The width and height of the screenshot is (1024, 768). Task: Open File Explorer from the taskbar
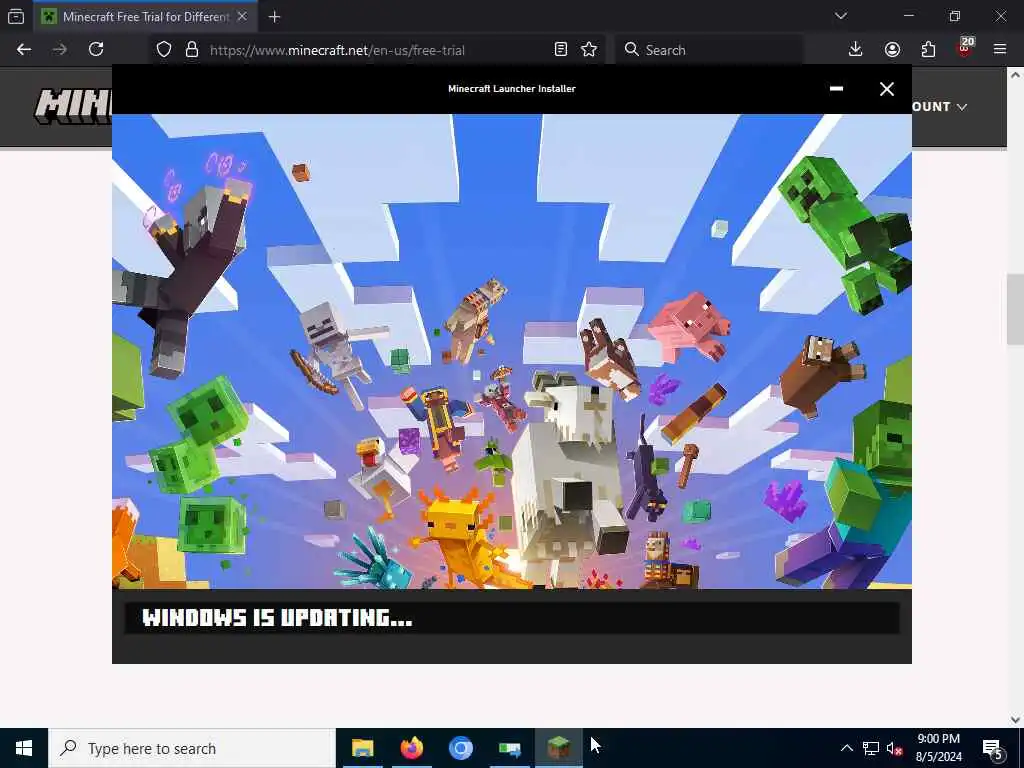coord(362,748)
